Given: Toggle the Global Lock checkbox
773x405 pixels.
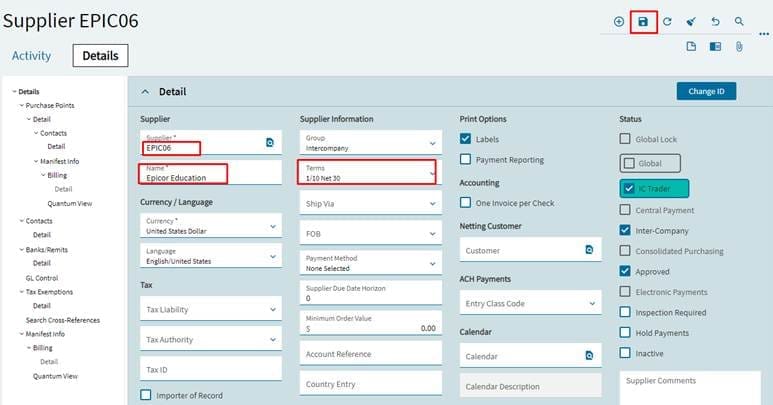Looking at the screenshot, I should (625, 139).
